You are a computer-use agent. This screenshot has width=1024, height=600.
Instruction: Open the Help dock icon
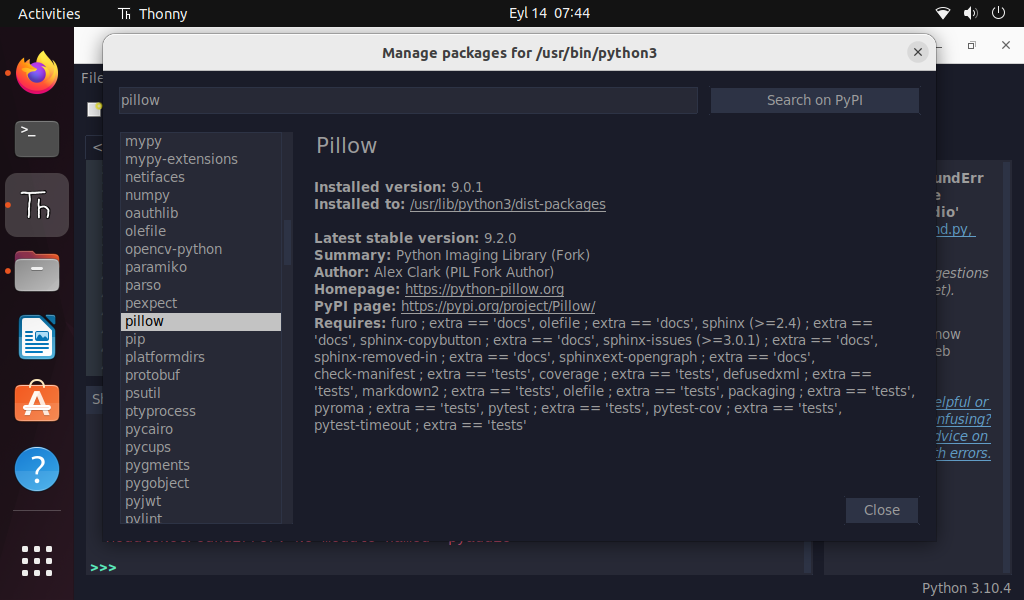[x=37, y=469]
